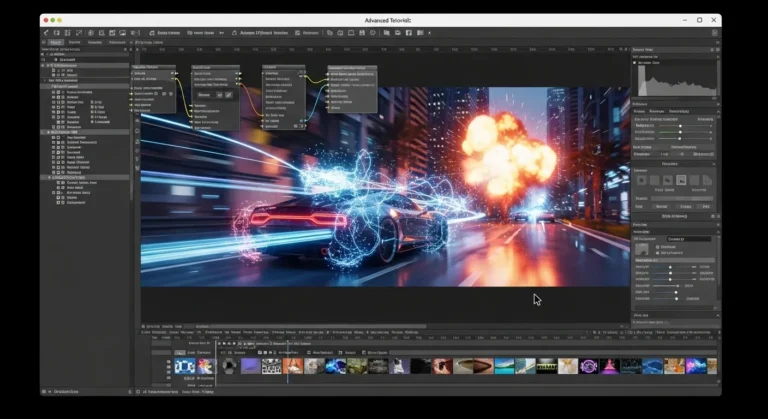Screen dimensions: 768x419
Task: Switch to the second tab in the left panel
Action: (75, 42)
